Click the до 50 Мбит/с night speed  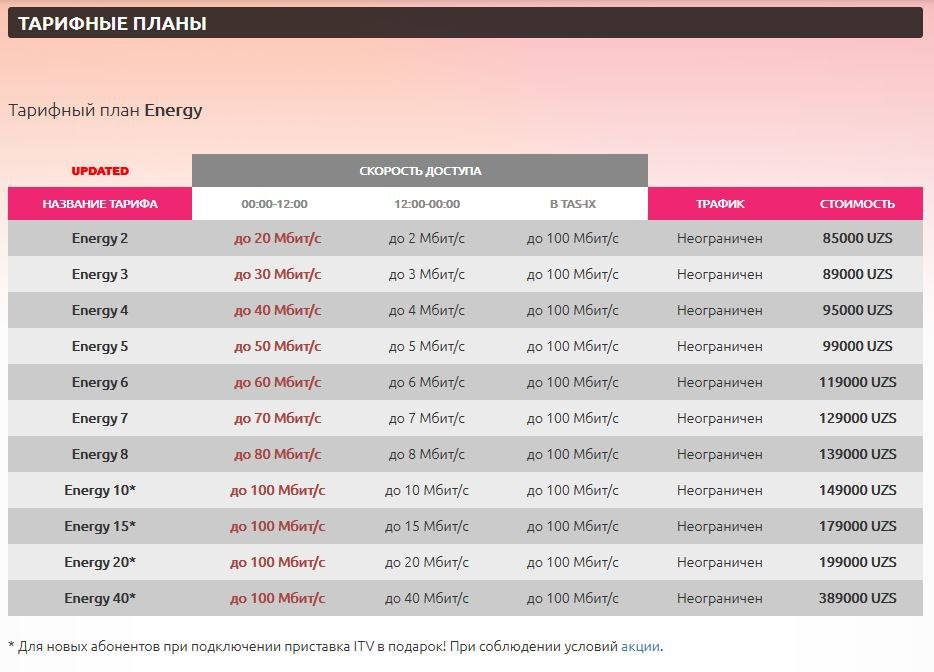pyautogui.click(x=278, y=346)
